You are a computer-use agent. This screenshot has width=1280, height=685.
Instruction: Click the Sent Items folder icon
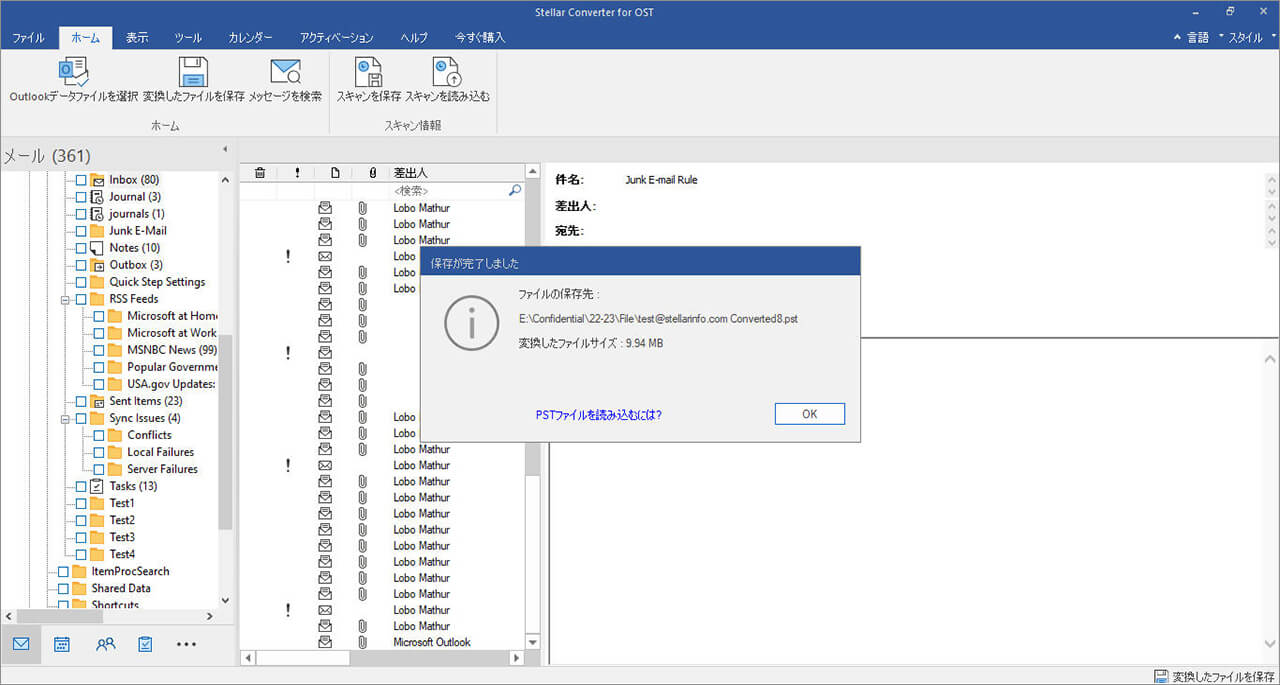[x=97, y=401]
